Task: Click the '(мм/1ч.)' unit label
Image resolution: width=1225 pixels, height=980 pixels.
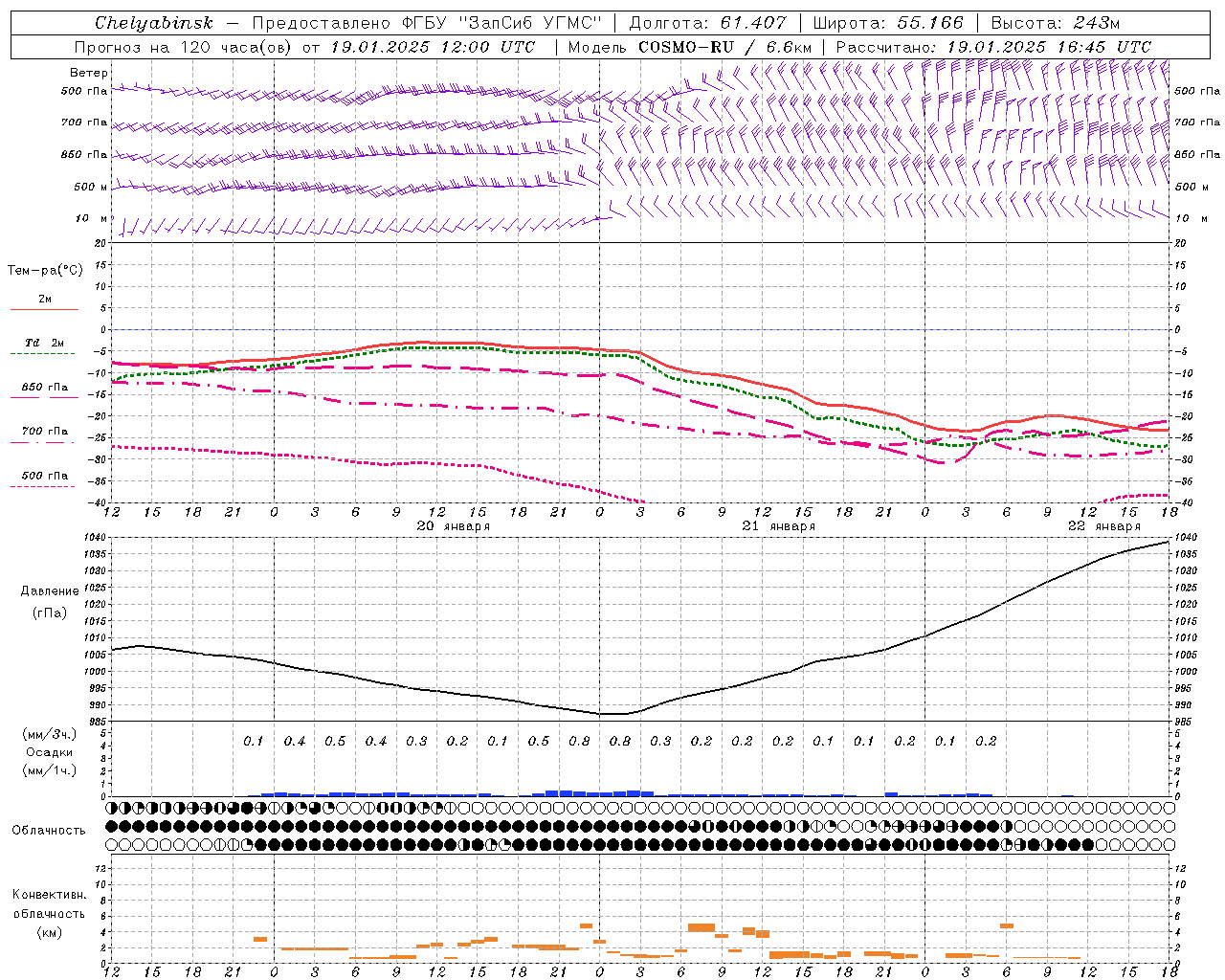Action: [50, 770]
